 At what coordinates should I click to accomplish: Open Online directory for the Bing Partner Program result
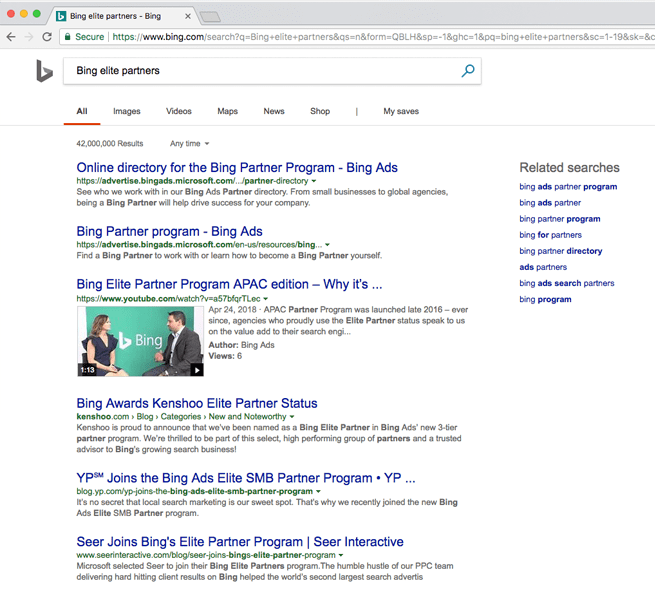tap(237, 168)
